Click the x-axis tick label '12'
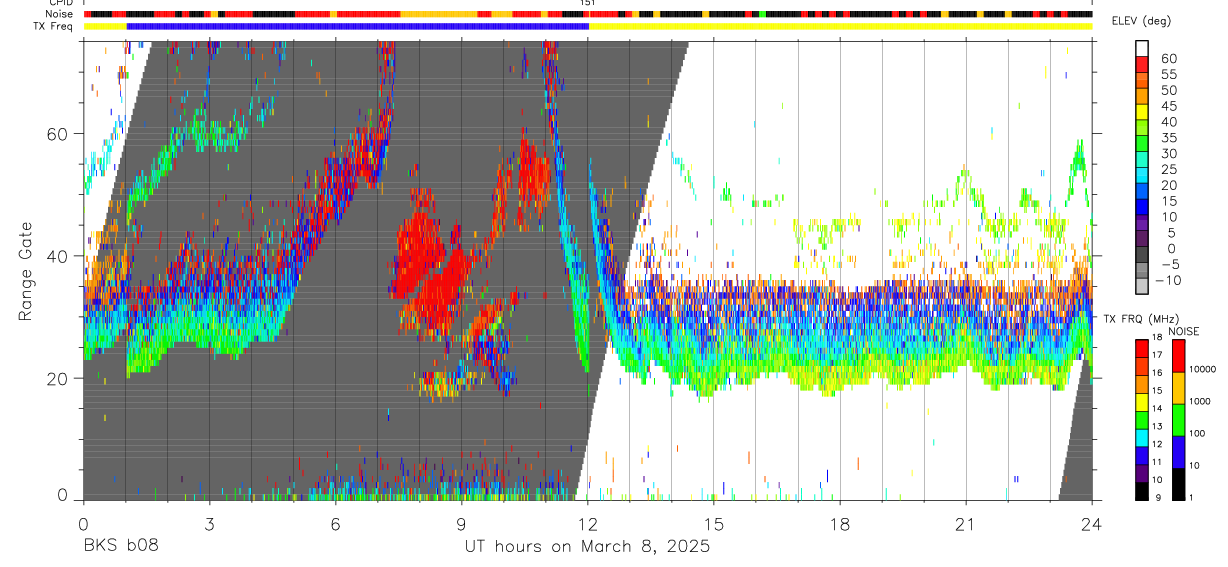 (588, 523)
